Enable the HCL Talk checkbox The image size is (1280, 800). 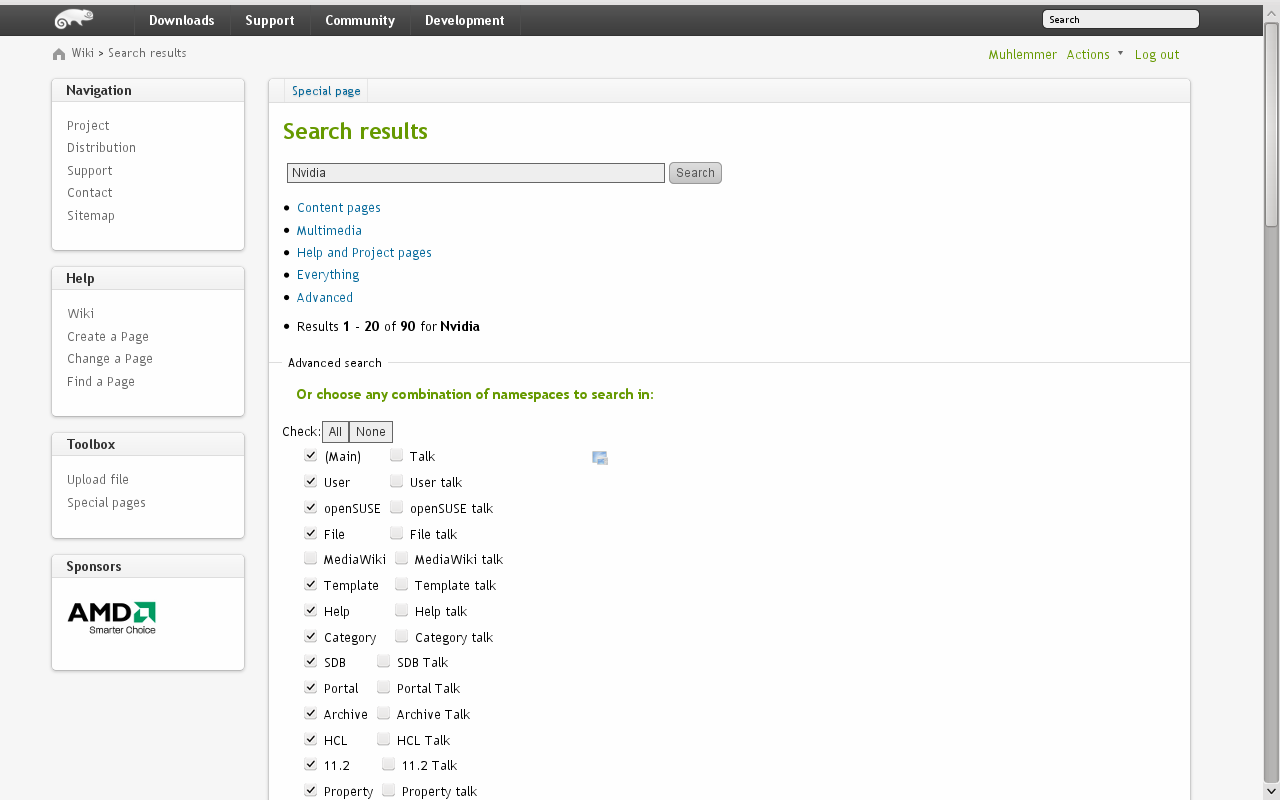tap(384, 739)
